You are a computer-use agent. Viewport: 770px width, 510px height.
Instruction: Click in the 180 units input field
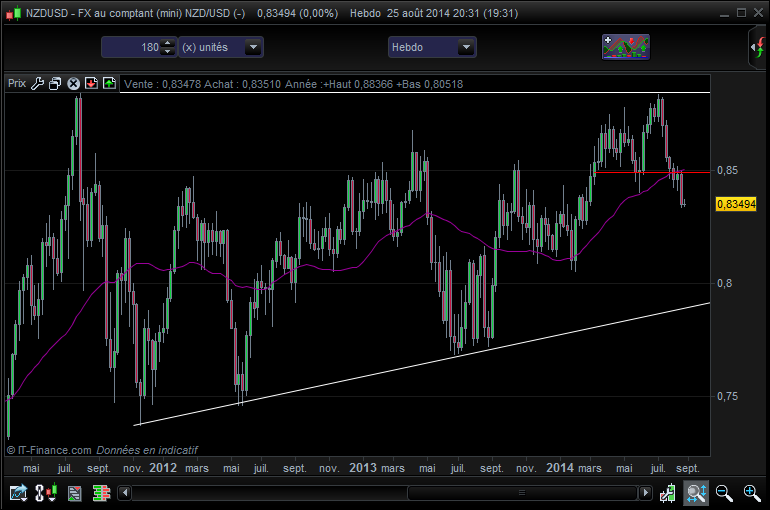click(131, 47)
